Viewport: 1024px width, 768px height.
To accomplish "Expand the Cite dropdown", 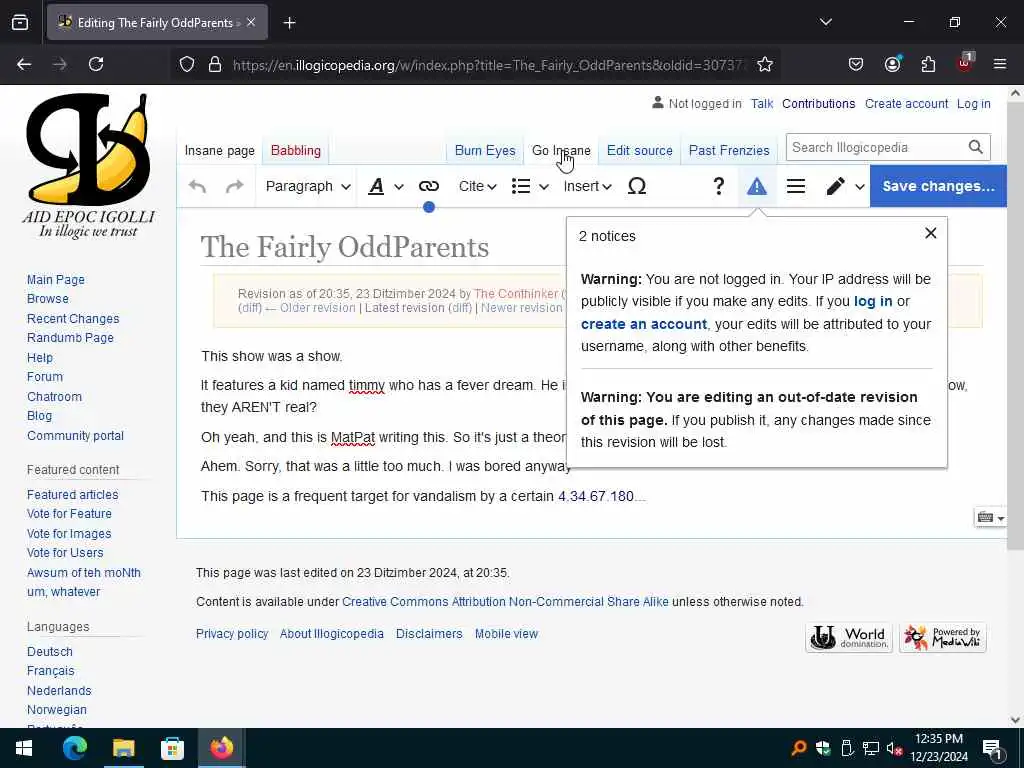I will click(477, 187).
